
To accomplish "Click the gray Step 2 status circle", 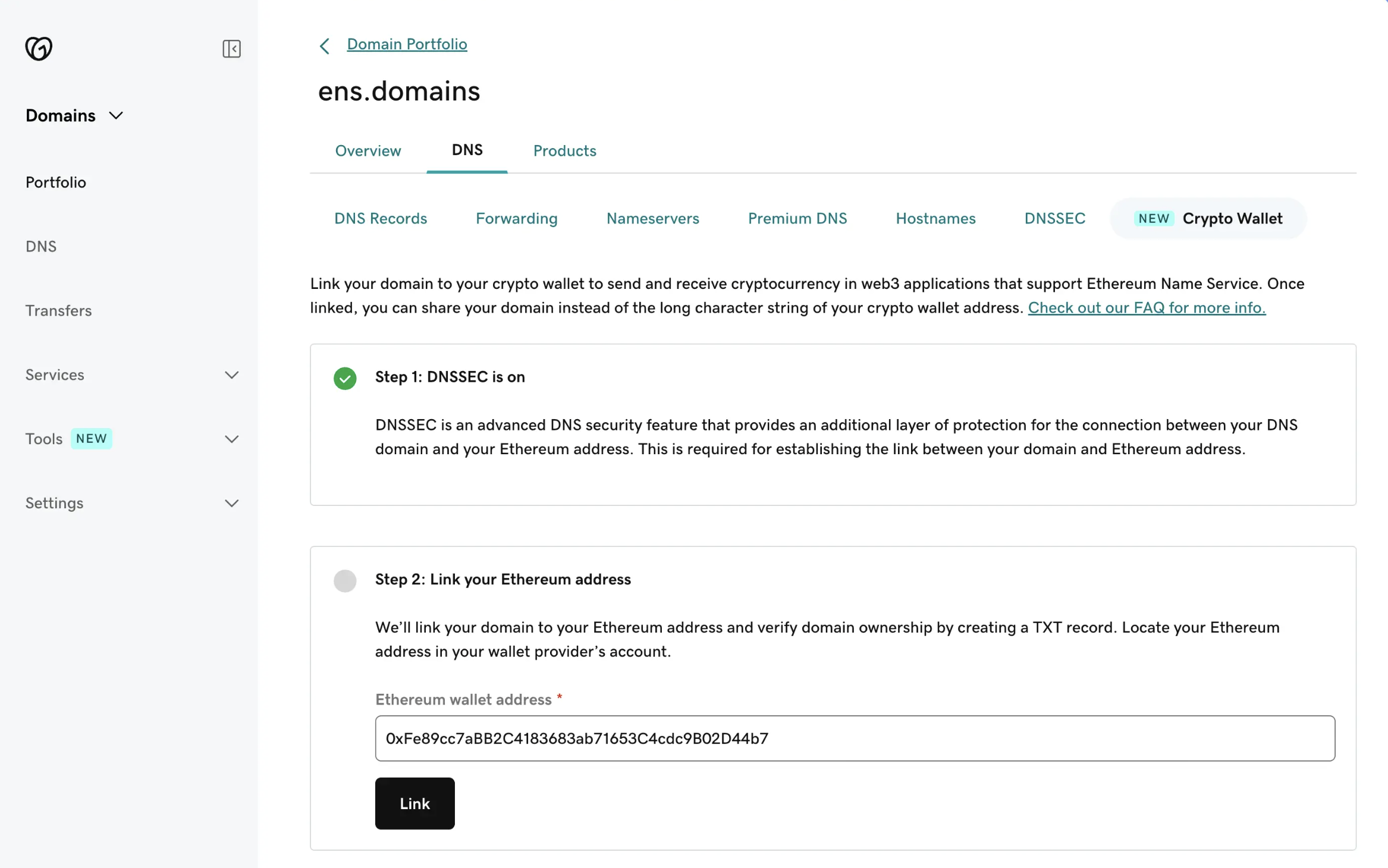I will [345, 580].
